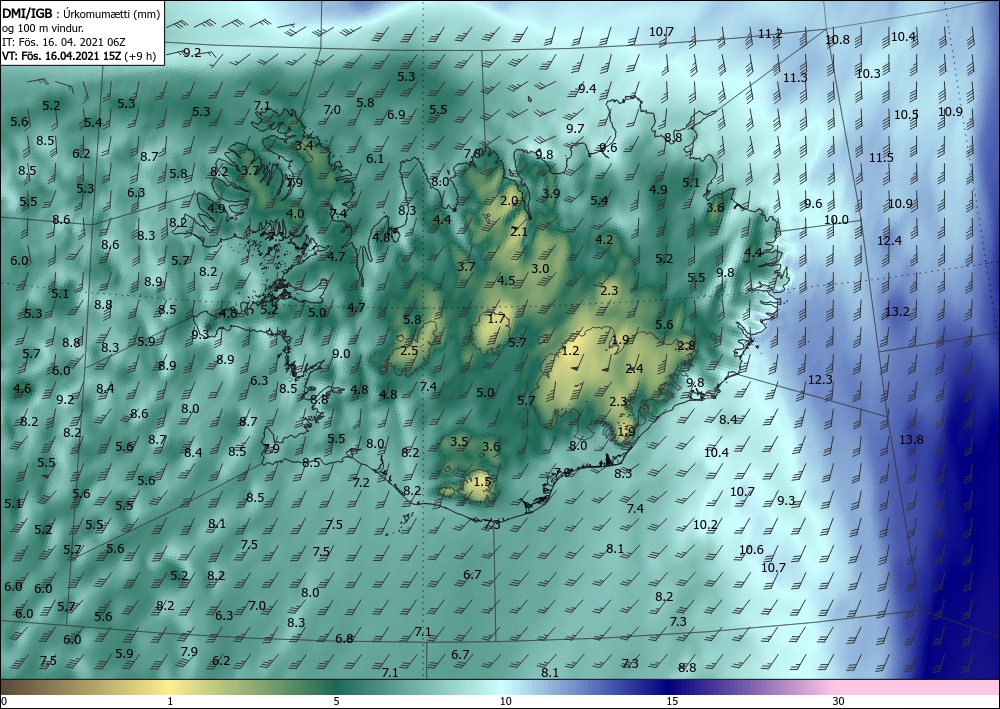Viewport: 1000px width, 709px height.
Task: Click the map value "6.9"
Action: (396, 115)
